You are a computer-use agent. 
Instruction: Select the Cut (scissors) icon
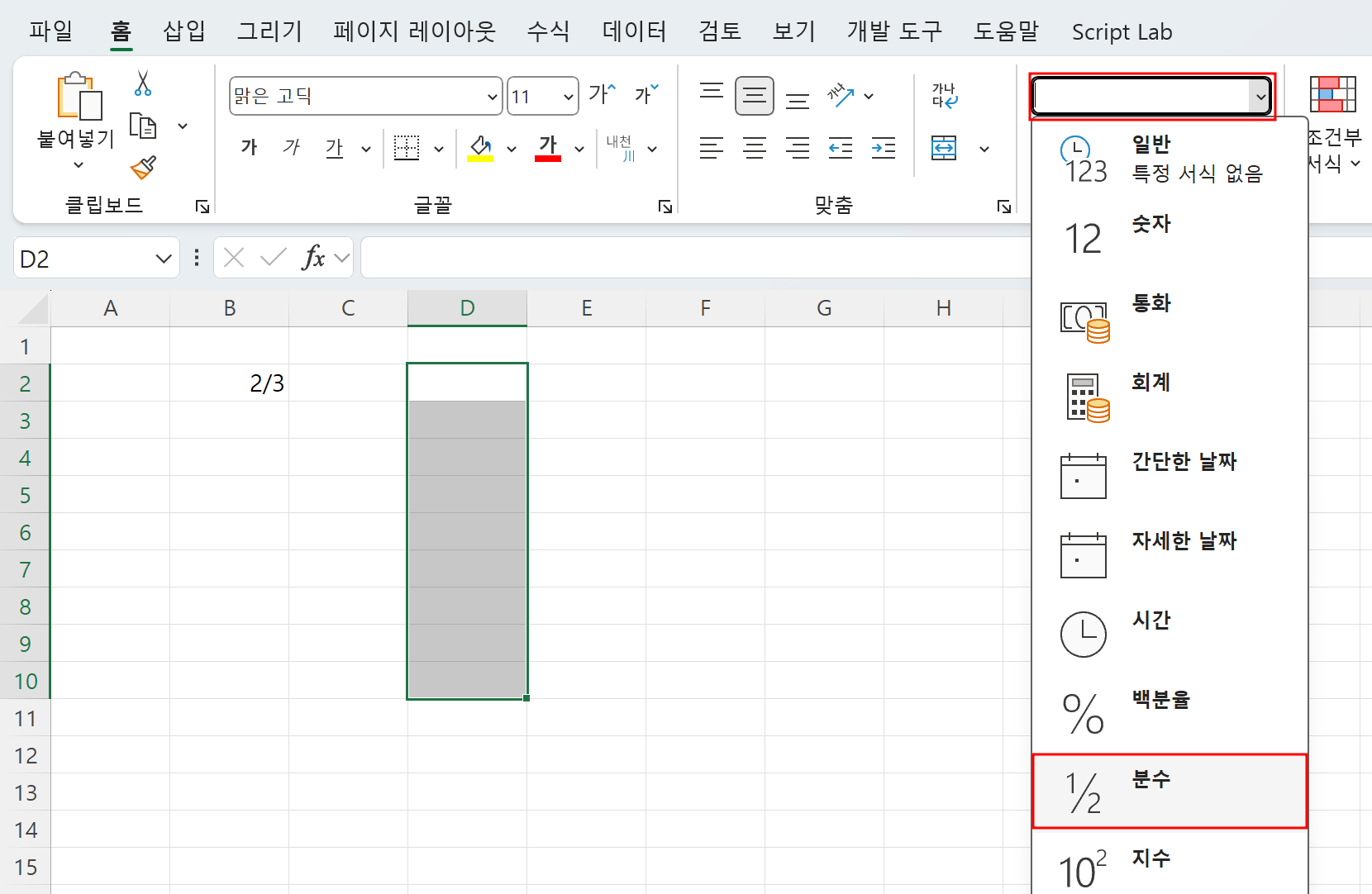tap(141, 83)
